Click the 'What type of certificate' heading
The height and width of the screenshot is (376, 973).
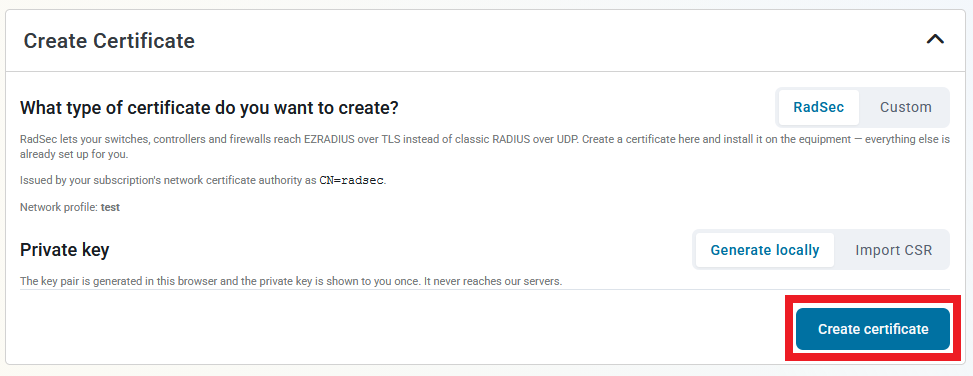[209, 108]
